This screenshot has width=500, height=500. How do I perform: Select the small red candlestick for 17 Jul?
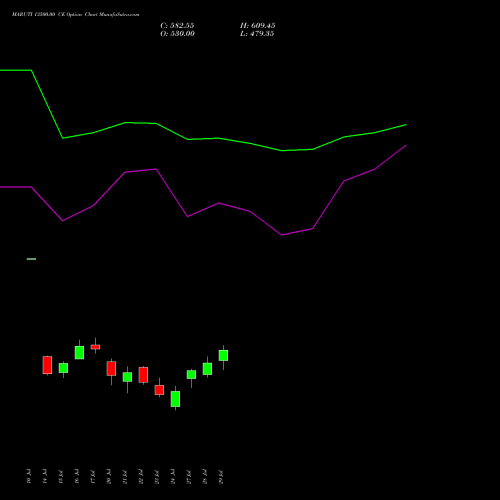coord(95,347)
